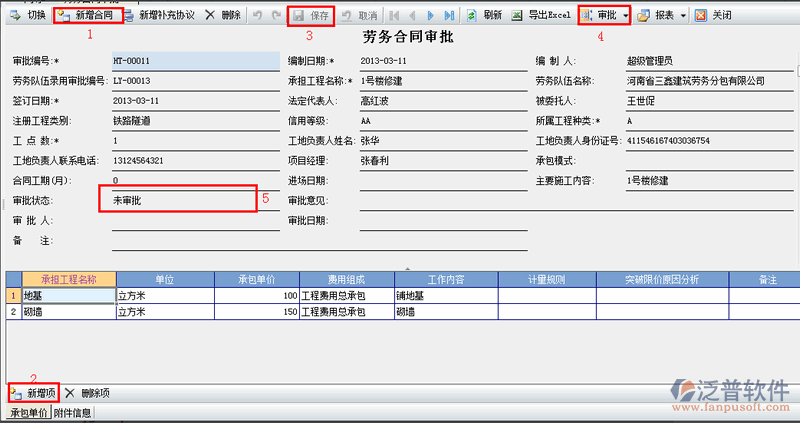800x423 pixels.
Task: Go to the first record icon
Action: [394, 16]
